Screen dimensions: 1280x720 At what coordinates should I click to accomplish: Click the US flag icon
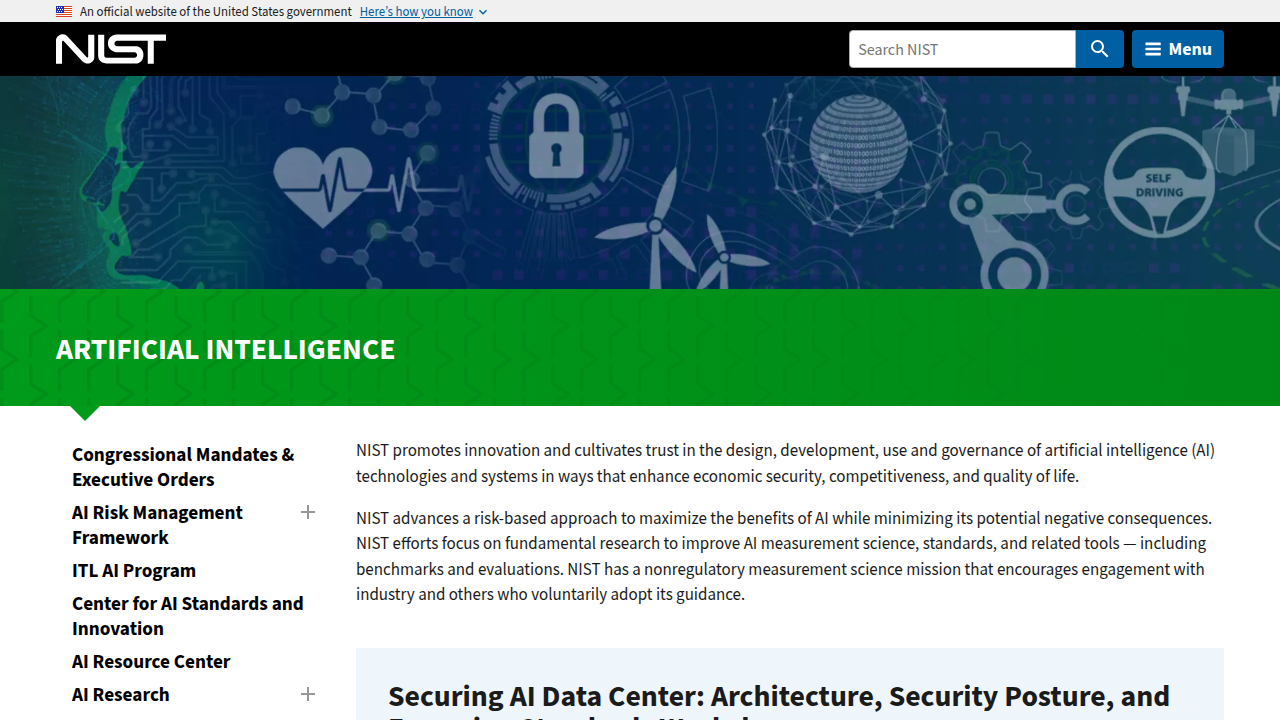click(64, 11)
